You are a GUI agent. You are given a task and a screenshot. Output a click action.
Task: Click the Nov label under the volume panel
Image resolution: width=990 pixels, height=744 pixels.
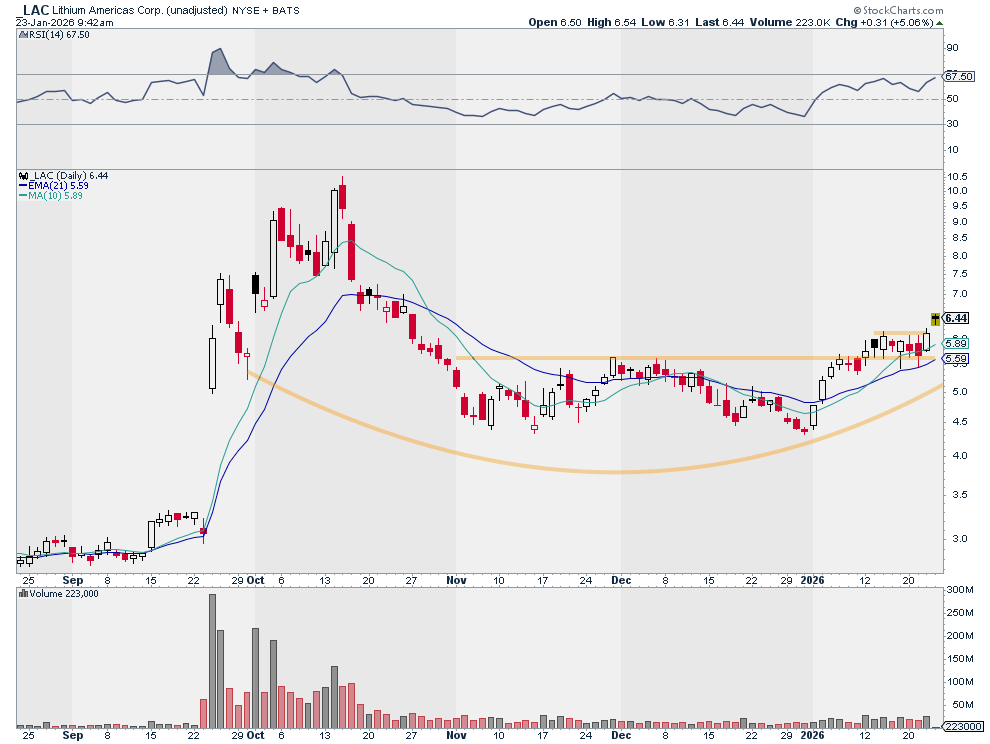[x=456, y=736]
